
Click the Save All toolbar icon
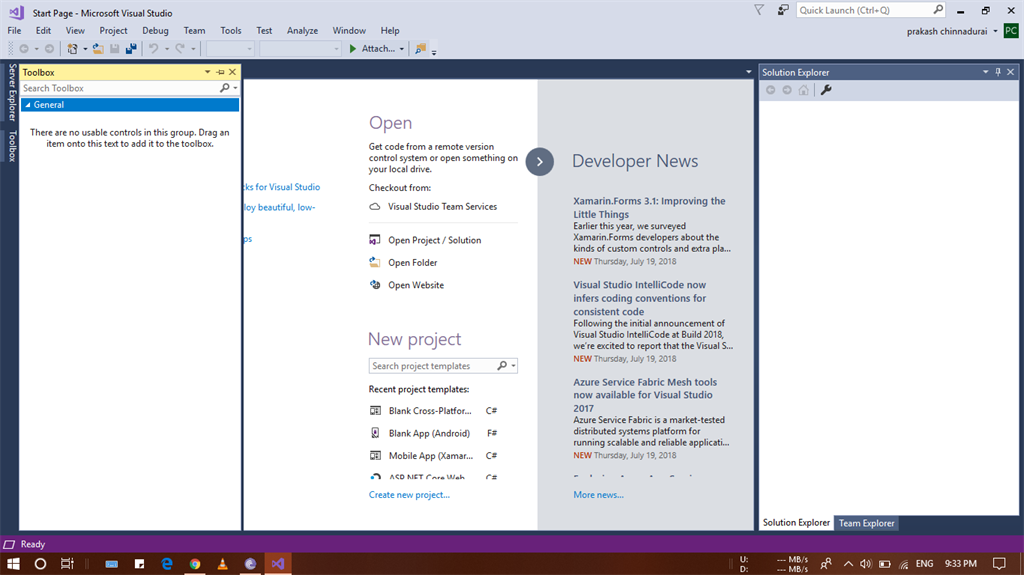[x=131, y=48]
